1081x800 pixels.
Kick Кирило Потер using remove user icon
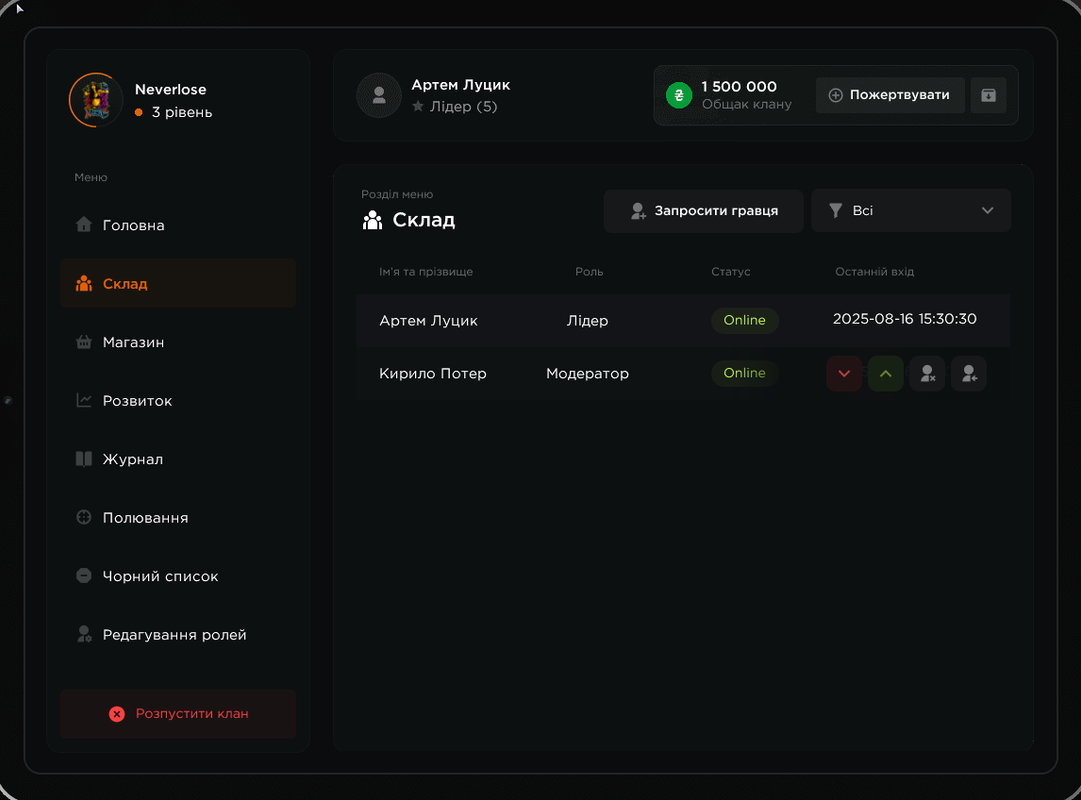[x=927, y=374]
